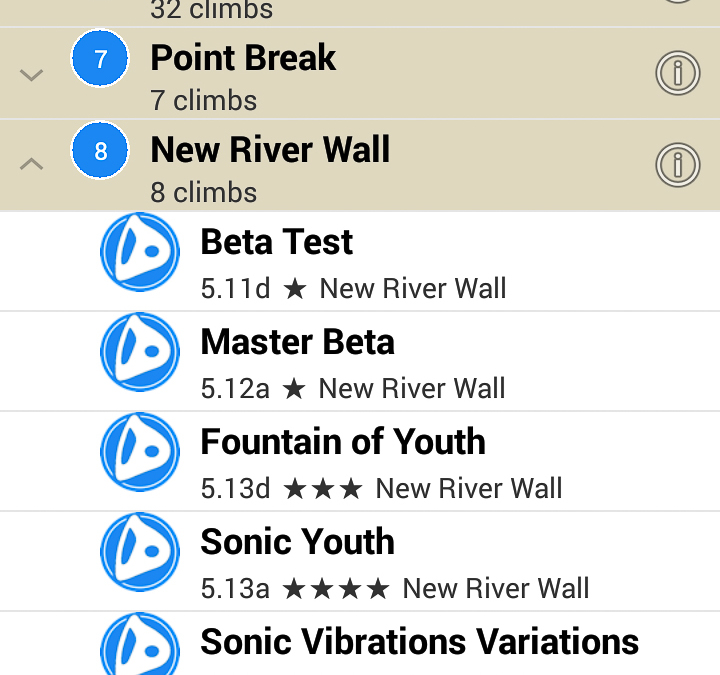The image size is (720, 675).
Task: Open the Master Beta climb
Action: coord(297,342)
